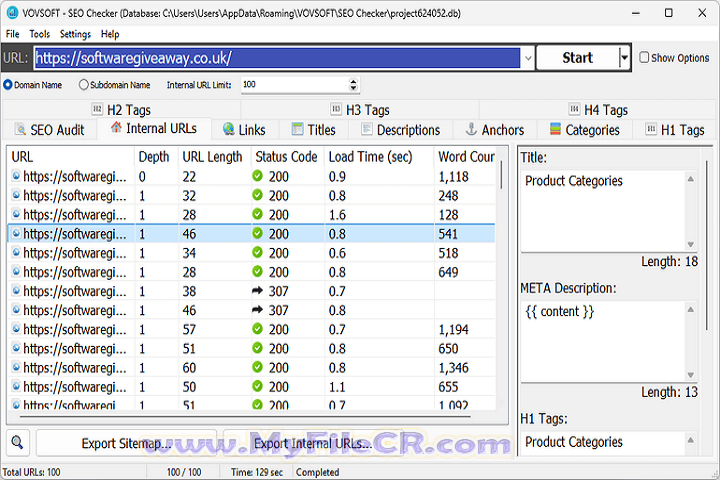Image resolution: width=720 pixels, height=480 pixels.
Task: Click the URL list horizontal scrollbar
Action: (246, 417)
